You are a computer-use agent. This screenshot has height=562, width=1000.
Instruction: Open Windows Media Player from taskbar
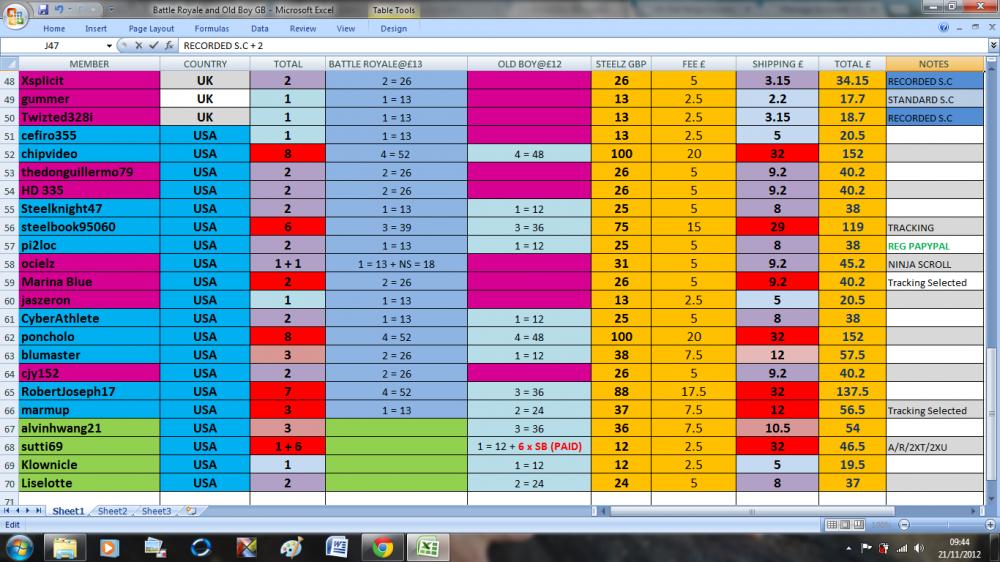(x=109, y=547)
